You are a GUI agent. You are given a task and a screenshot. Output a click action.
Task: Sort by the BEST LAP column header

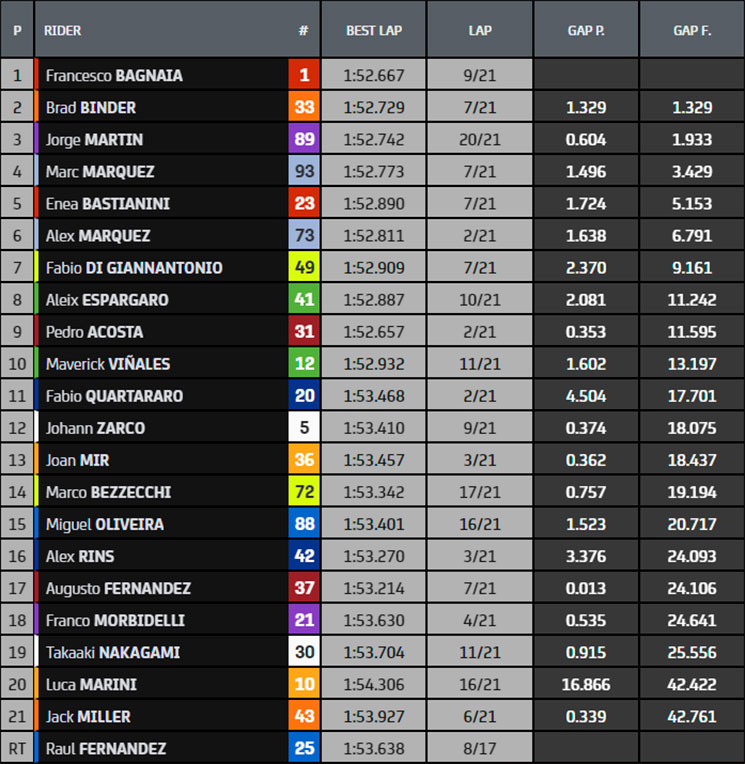coord(374,31)
